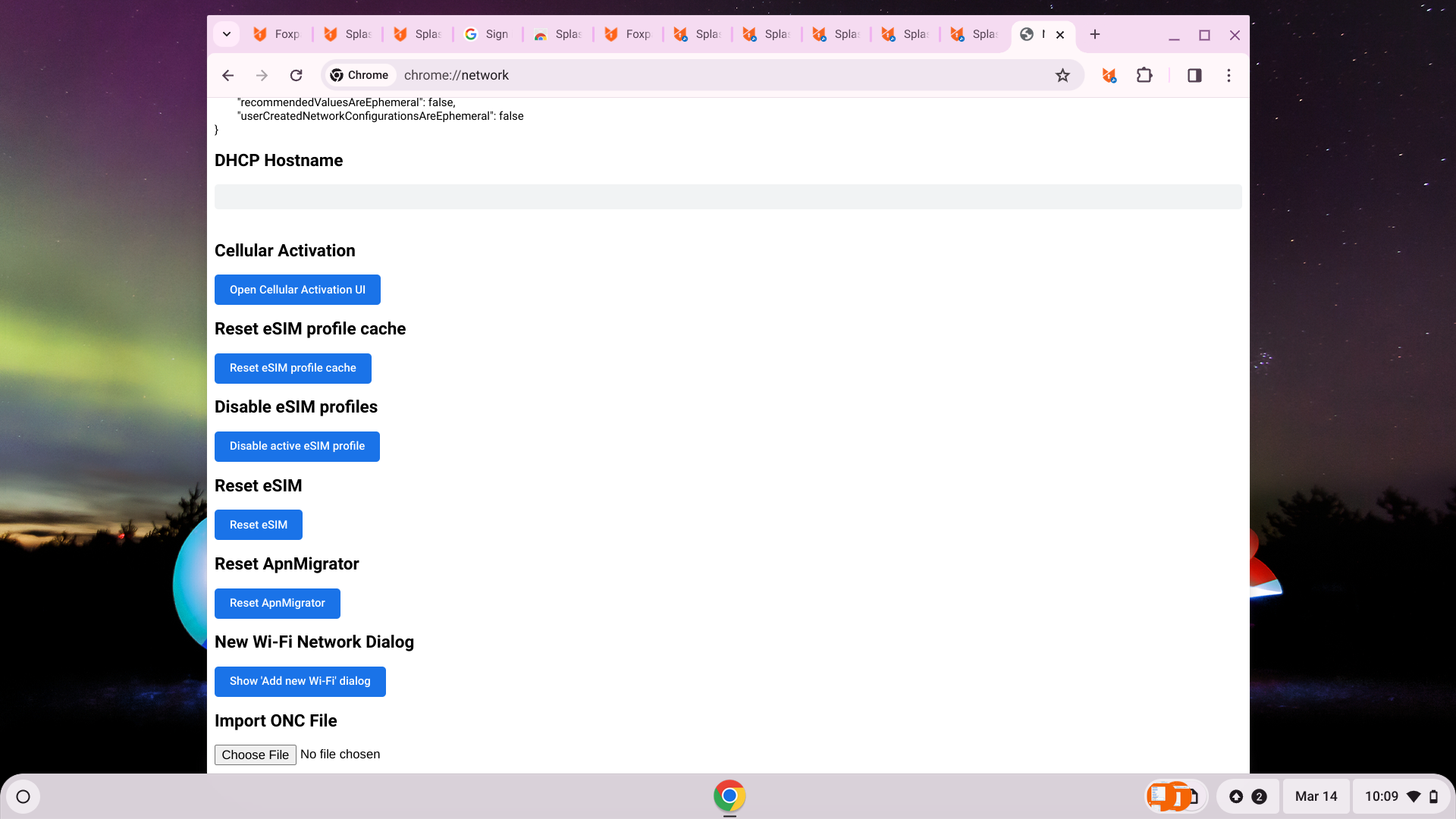This screenshot has width=1456, height=819.
Task: Click 'Reset eSIM profile cache' button
Action: [293, 368]
